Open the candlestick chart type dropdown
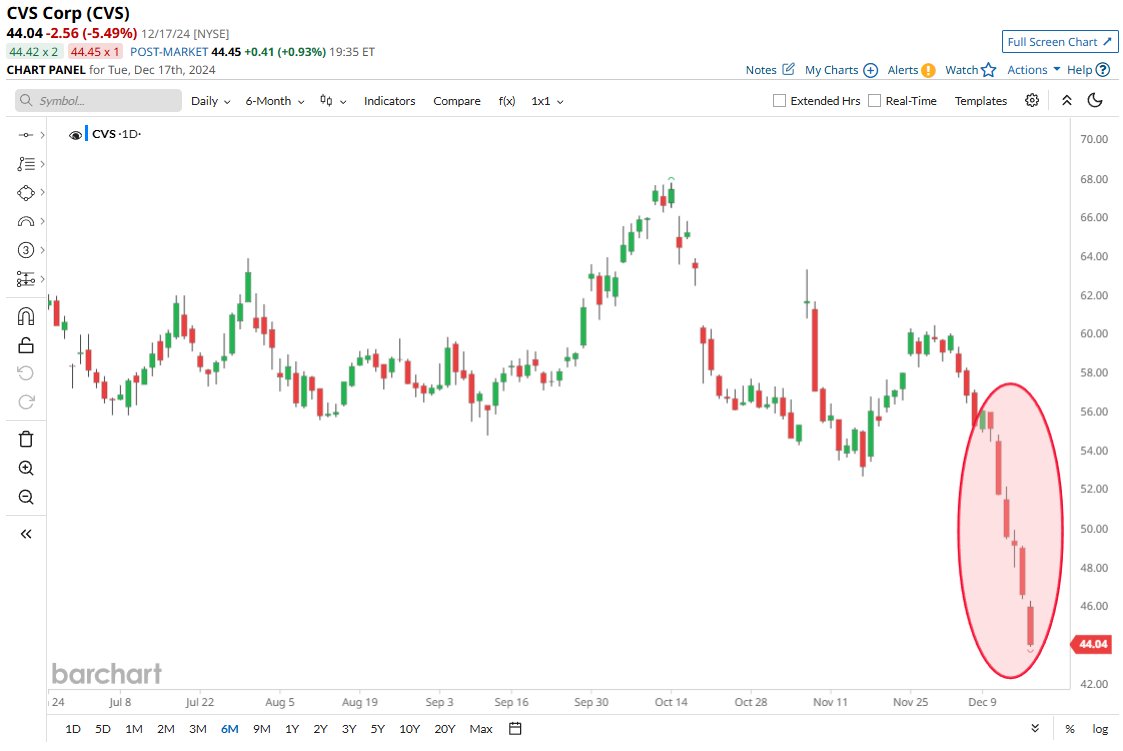1123x751 pixels. click(333, 101)
